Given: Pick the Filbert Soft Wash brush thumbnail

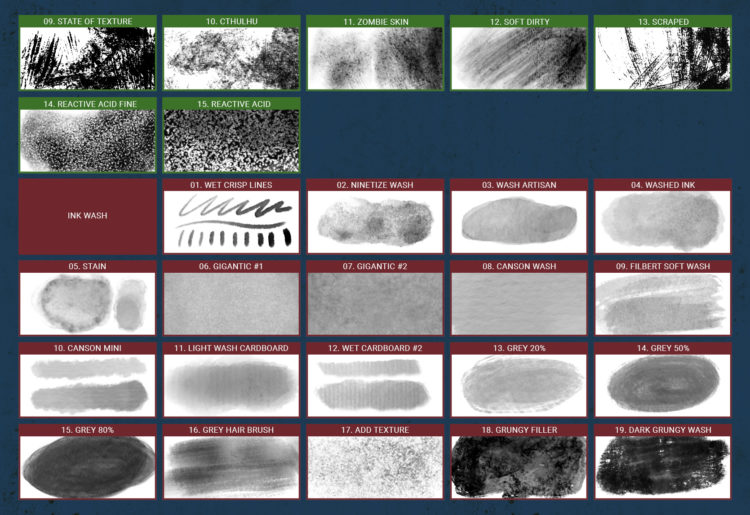Looking at the screenshot, I should point(663,304).
